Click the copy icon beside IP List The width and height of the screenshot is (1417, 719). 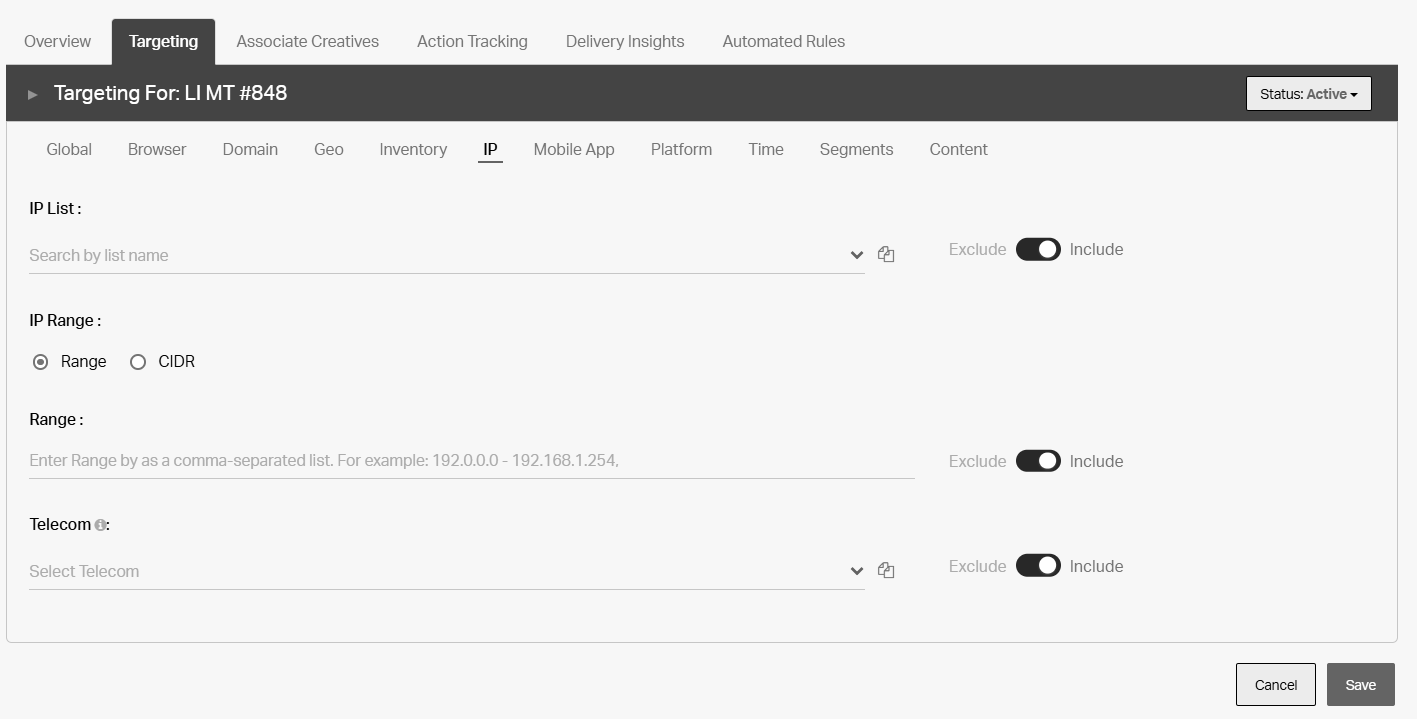click(886, 254)
